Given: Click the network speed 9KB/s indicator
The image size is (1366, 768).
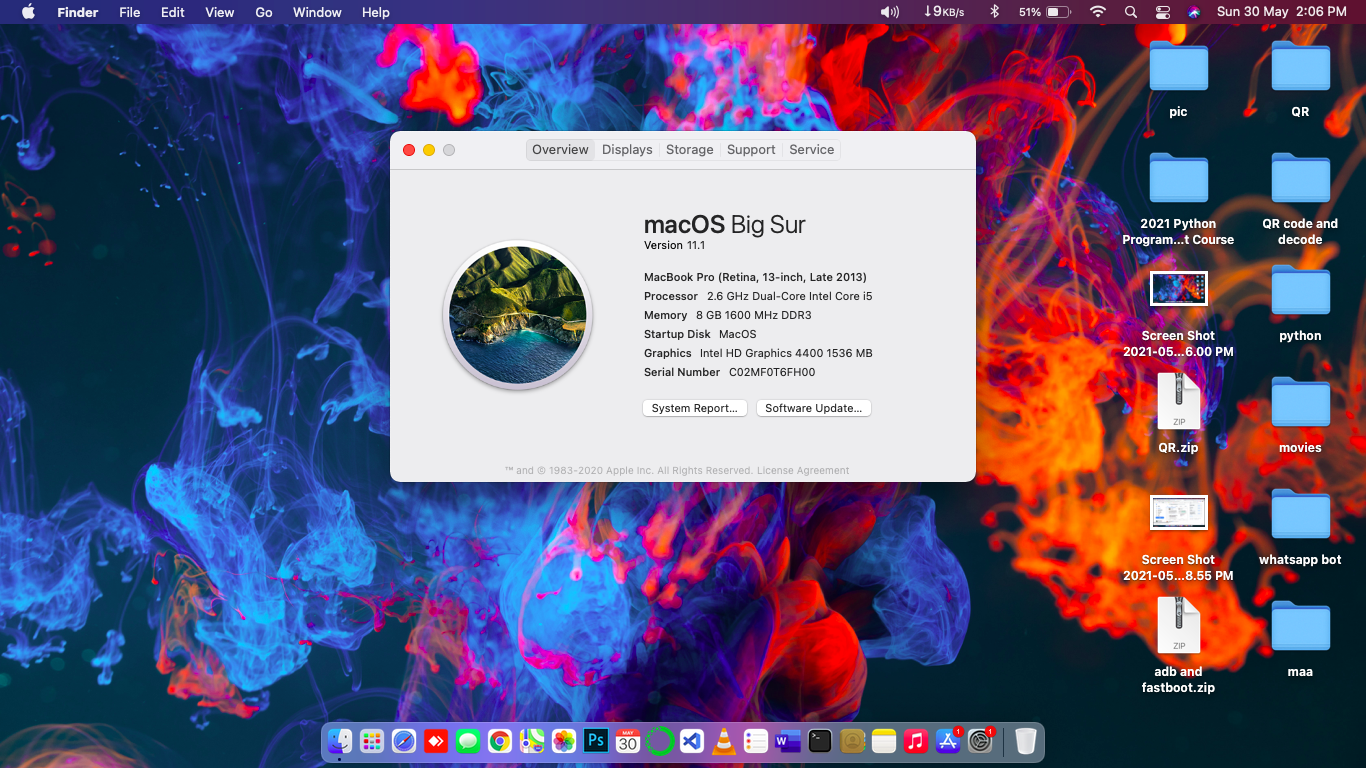Looking at the screenshot, I should coord(944,12).
